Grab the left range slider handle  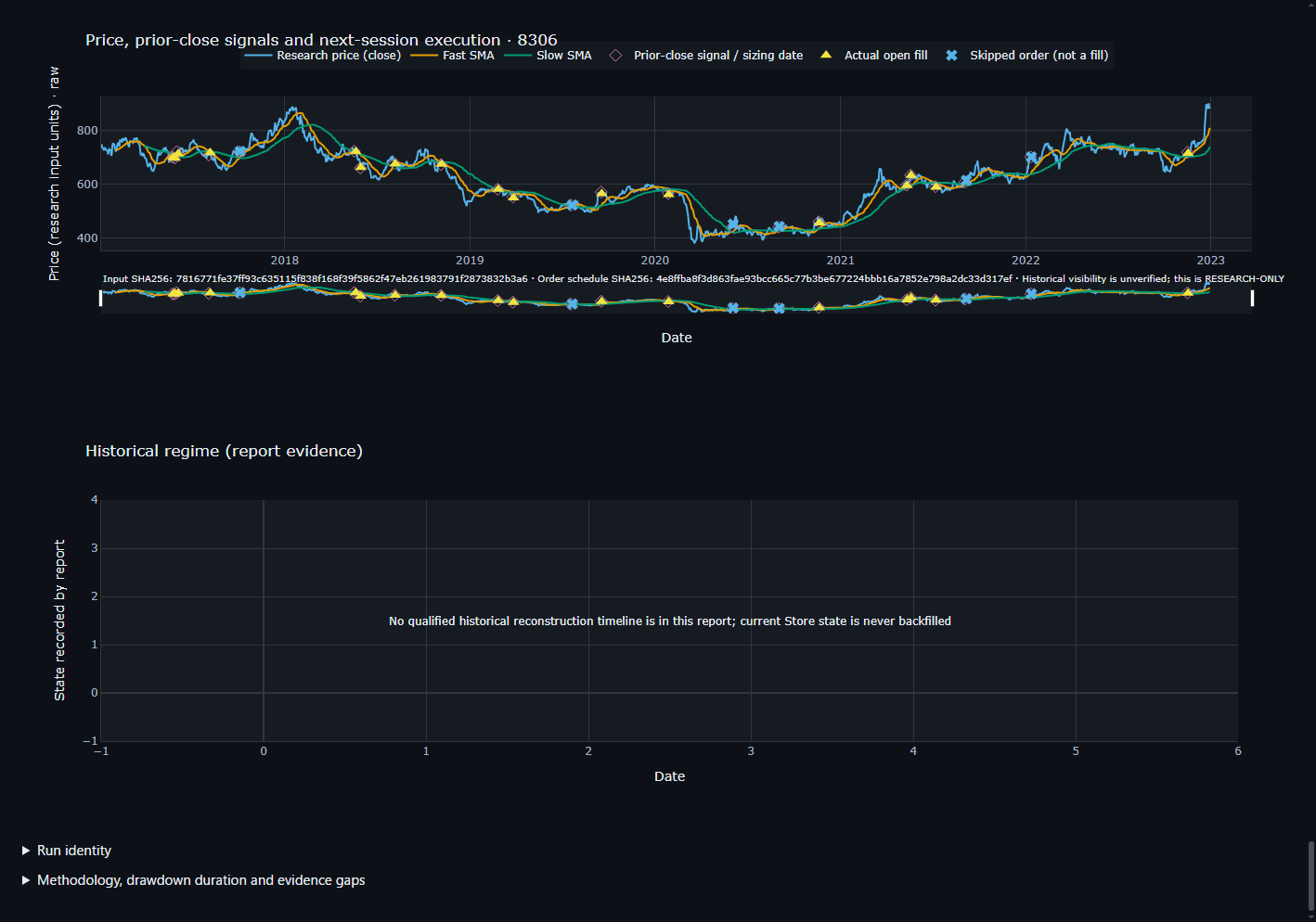pyautogui.click(x=101, y=298)
